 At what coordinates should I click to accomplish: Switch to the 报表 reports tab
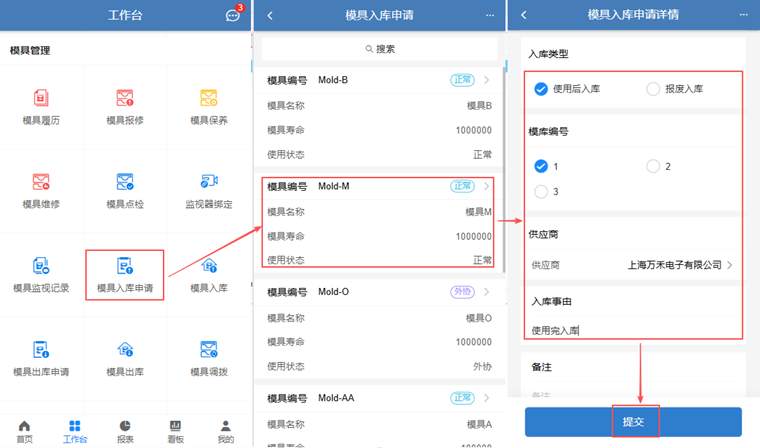(x=125, y=431)
